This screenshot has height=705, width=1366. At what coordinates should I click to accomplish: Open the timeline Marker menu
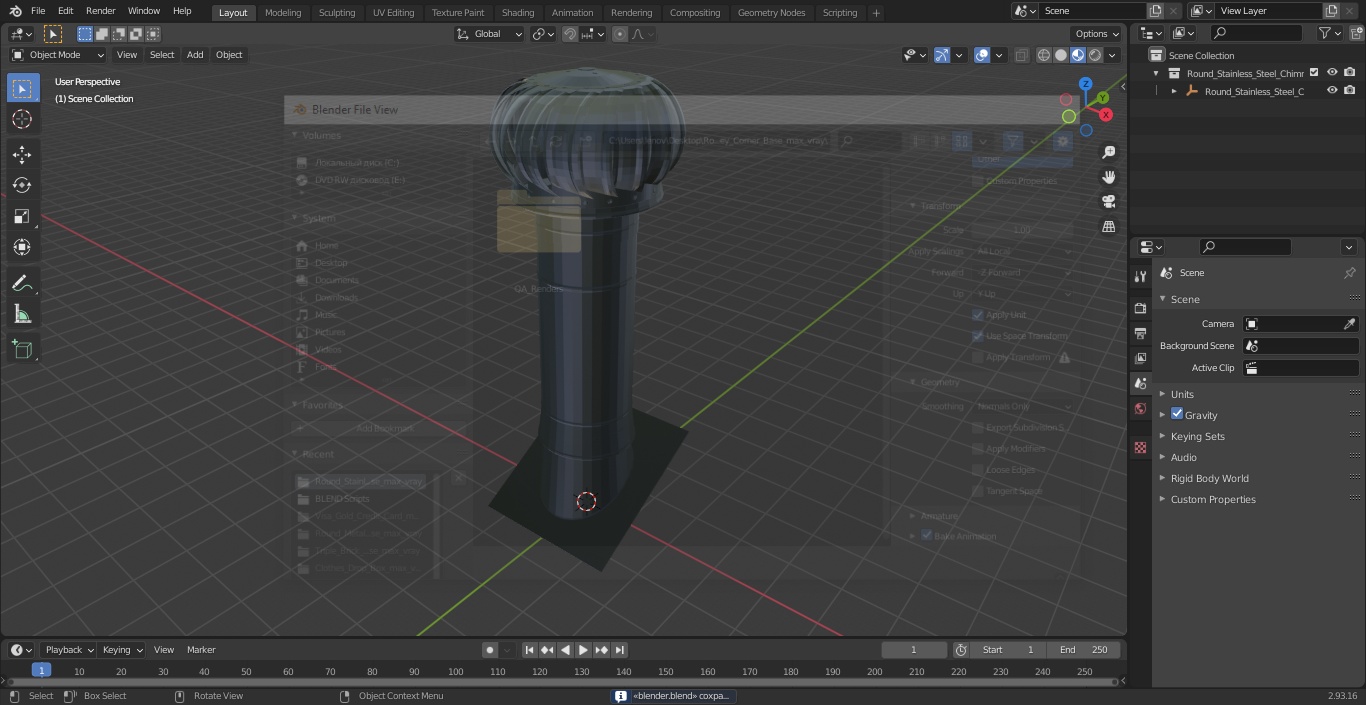coord(201,650)
